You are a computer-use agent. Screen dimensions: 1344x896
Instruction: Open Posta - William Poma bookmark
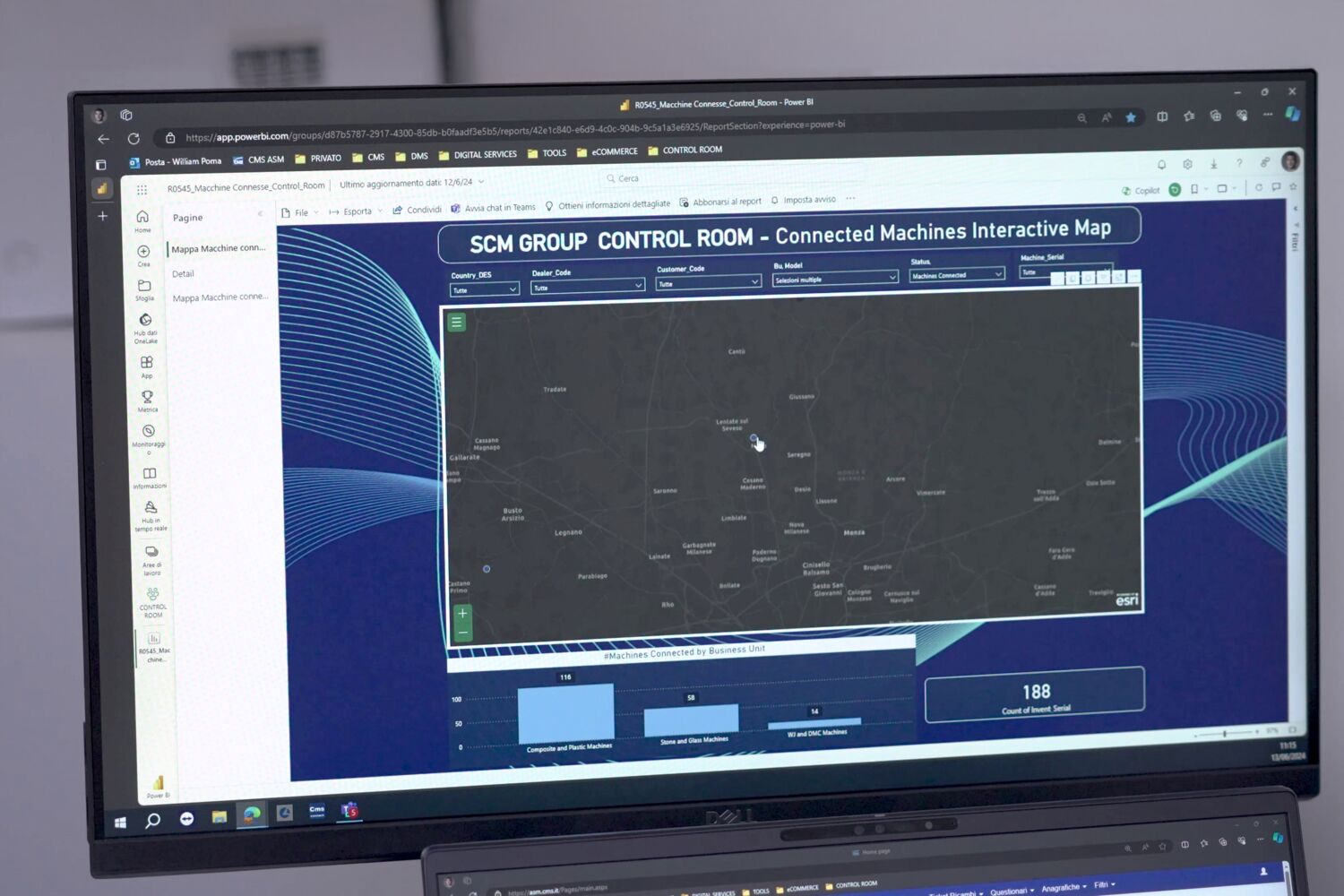click(x=175, y=162)
